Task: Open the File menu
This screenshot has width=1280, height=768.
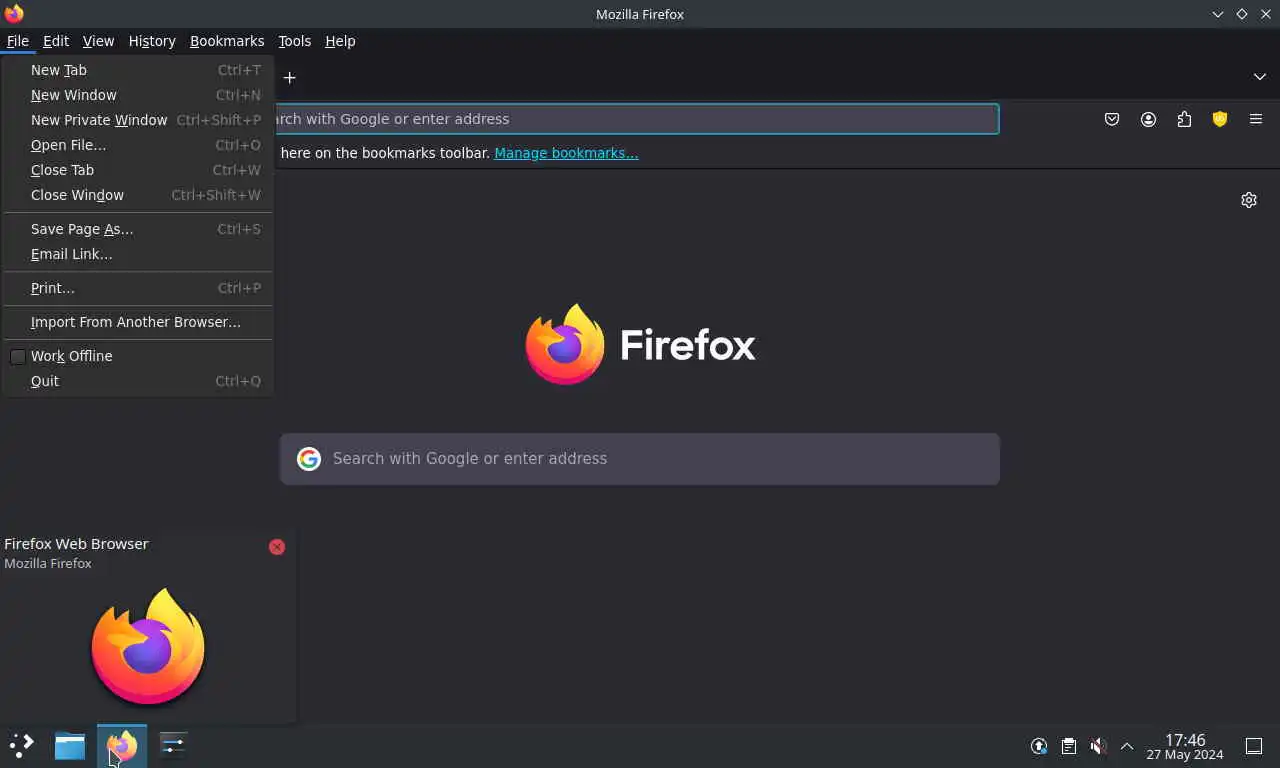Action: tap(17, 41)
